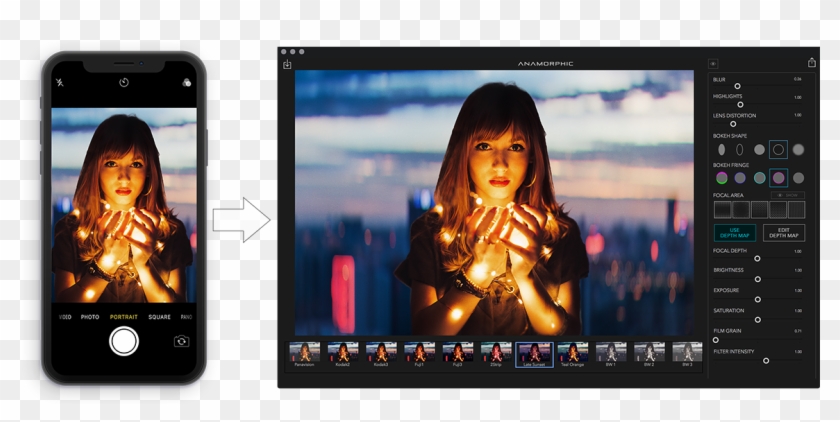Tap the filters icon on the phone camera
Screen dimensions: 840x422
[187, 82]
